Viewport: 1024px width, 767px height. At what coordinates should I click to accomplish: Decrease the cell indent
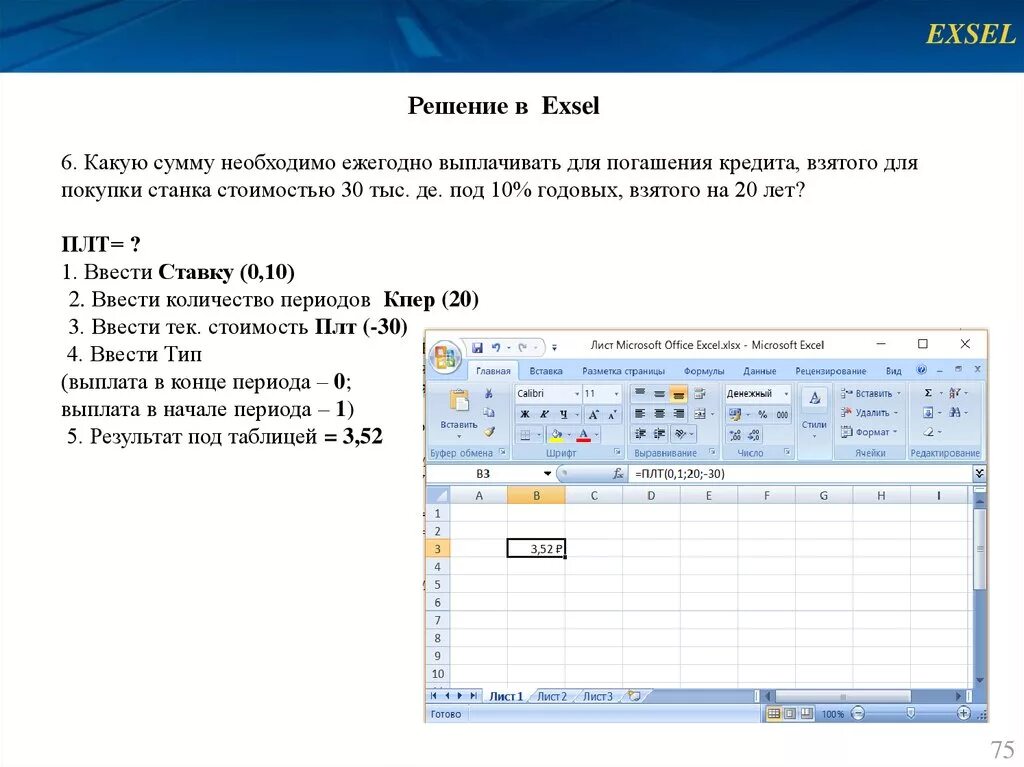641,434
